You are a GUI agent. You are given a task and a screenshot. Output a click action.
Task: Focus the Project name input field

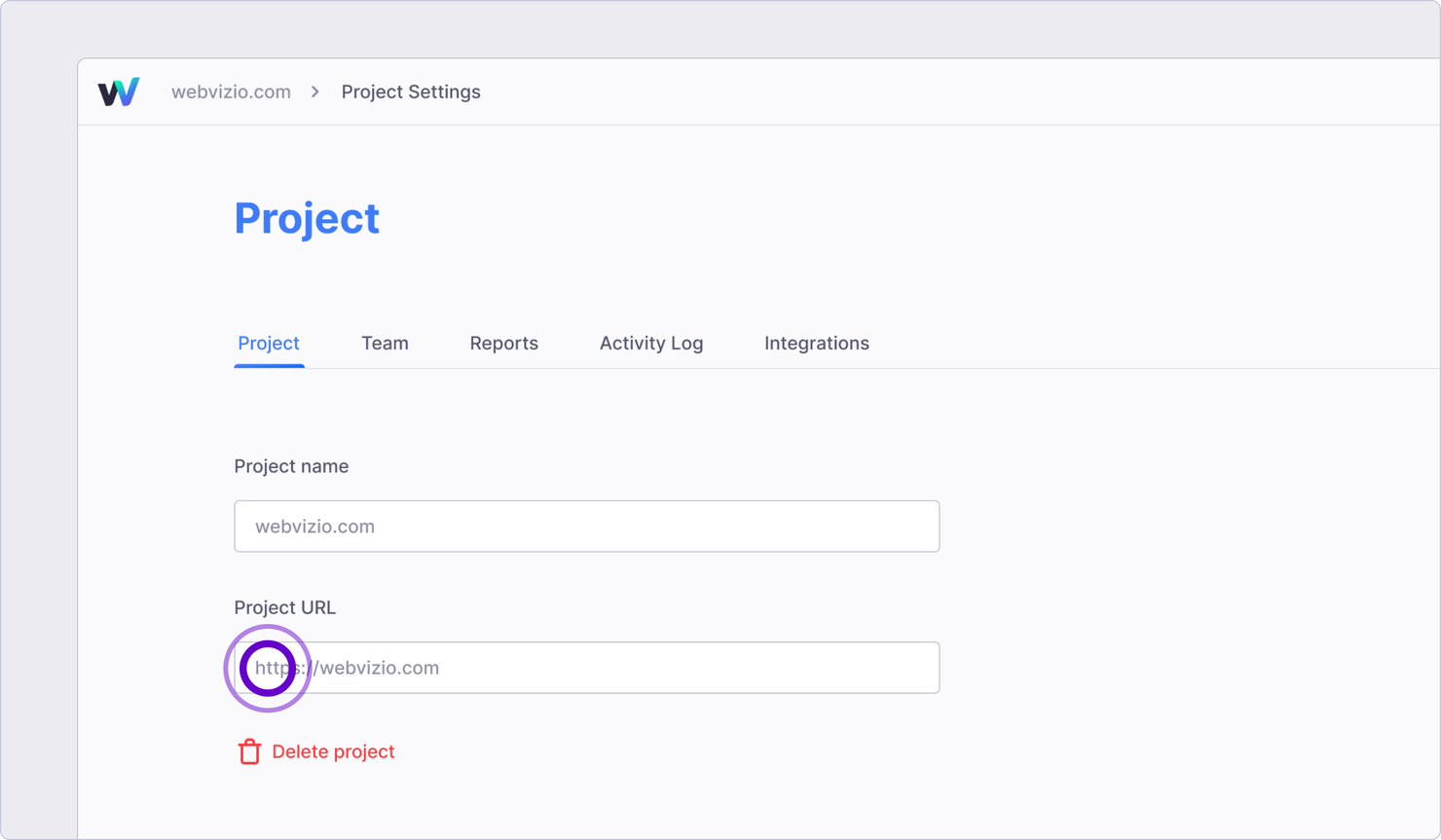click(x=586, y=527)
